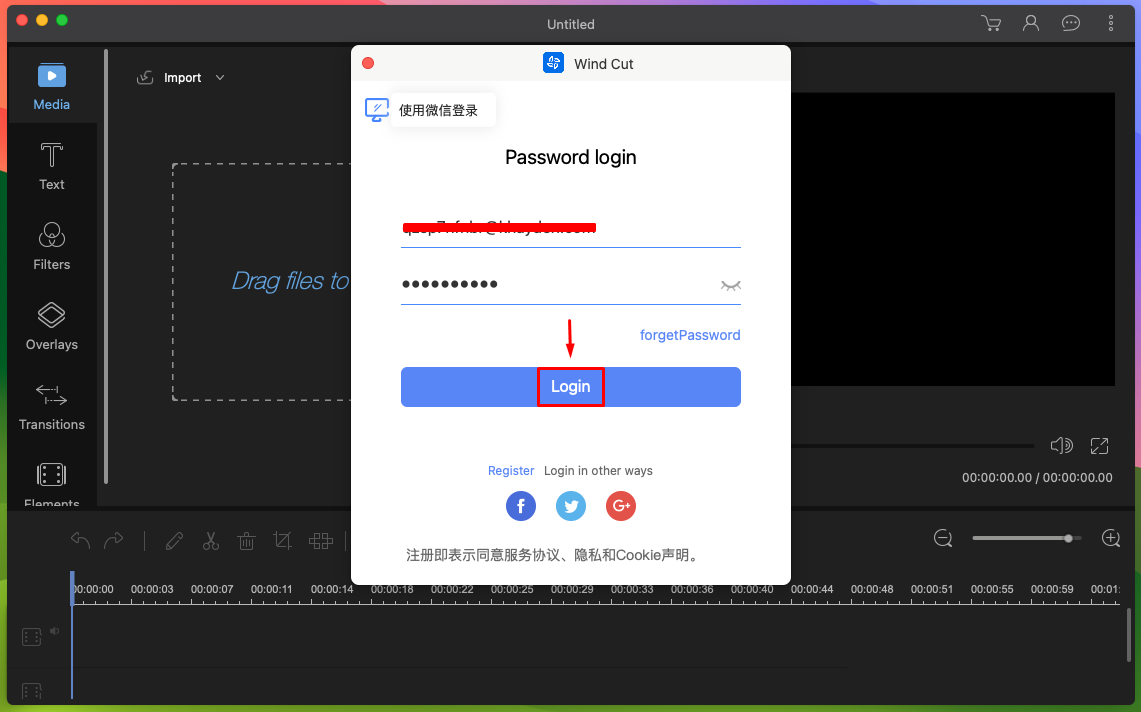Screen dimensions: 1141x712
Task: Open the forgetPassword link
Action: click(x=690, y=336)
